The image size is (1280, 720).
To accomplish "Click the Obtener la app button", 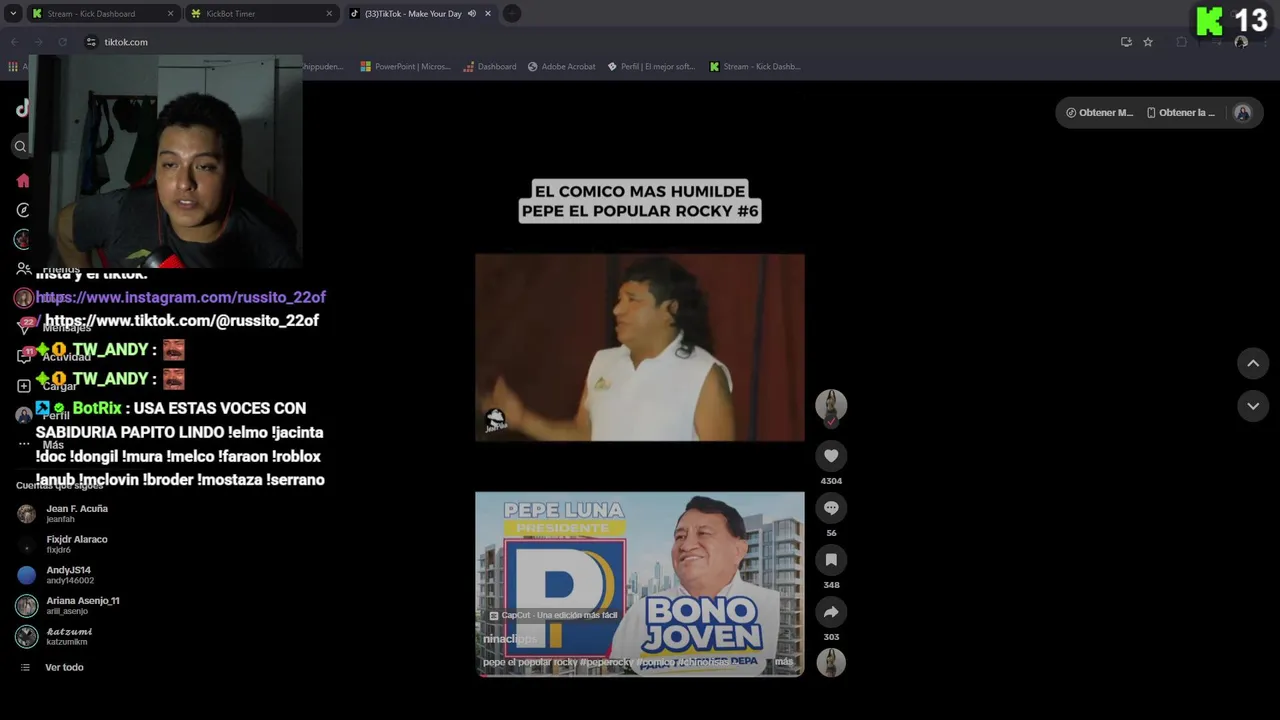I will click(1181, 113).
